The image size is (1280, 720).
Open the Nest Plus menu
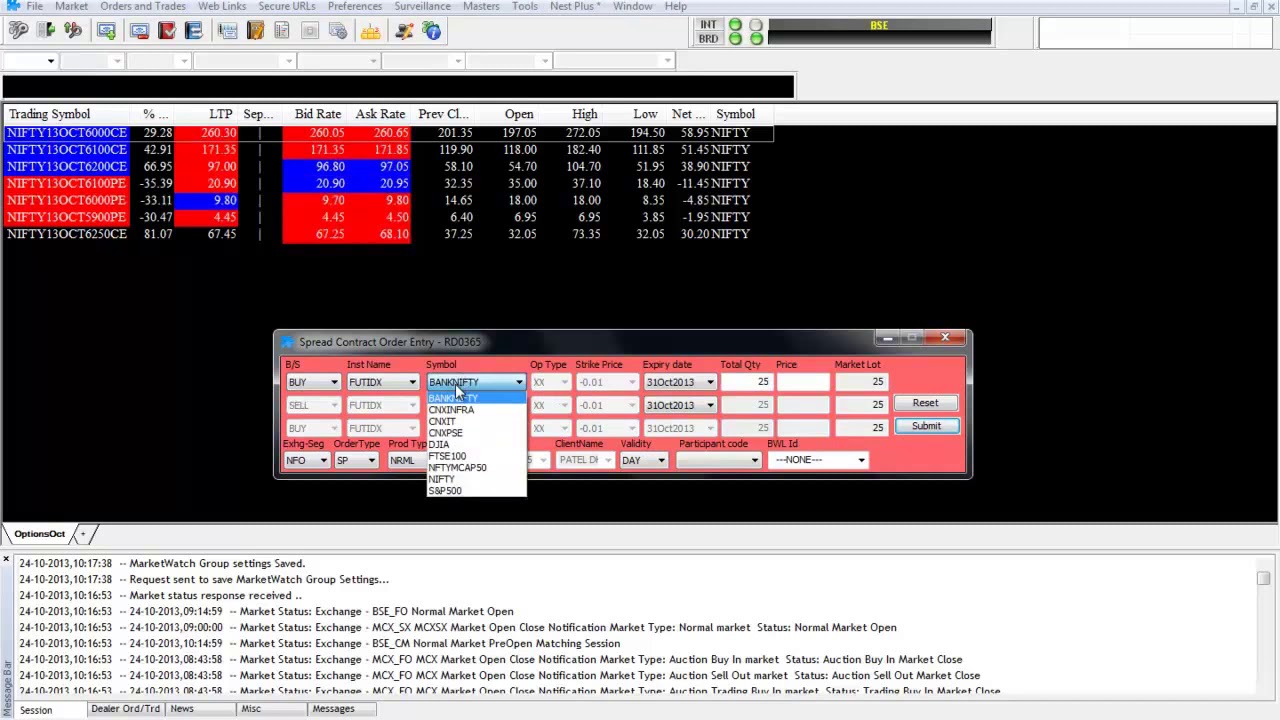[x=575, y=6]
